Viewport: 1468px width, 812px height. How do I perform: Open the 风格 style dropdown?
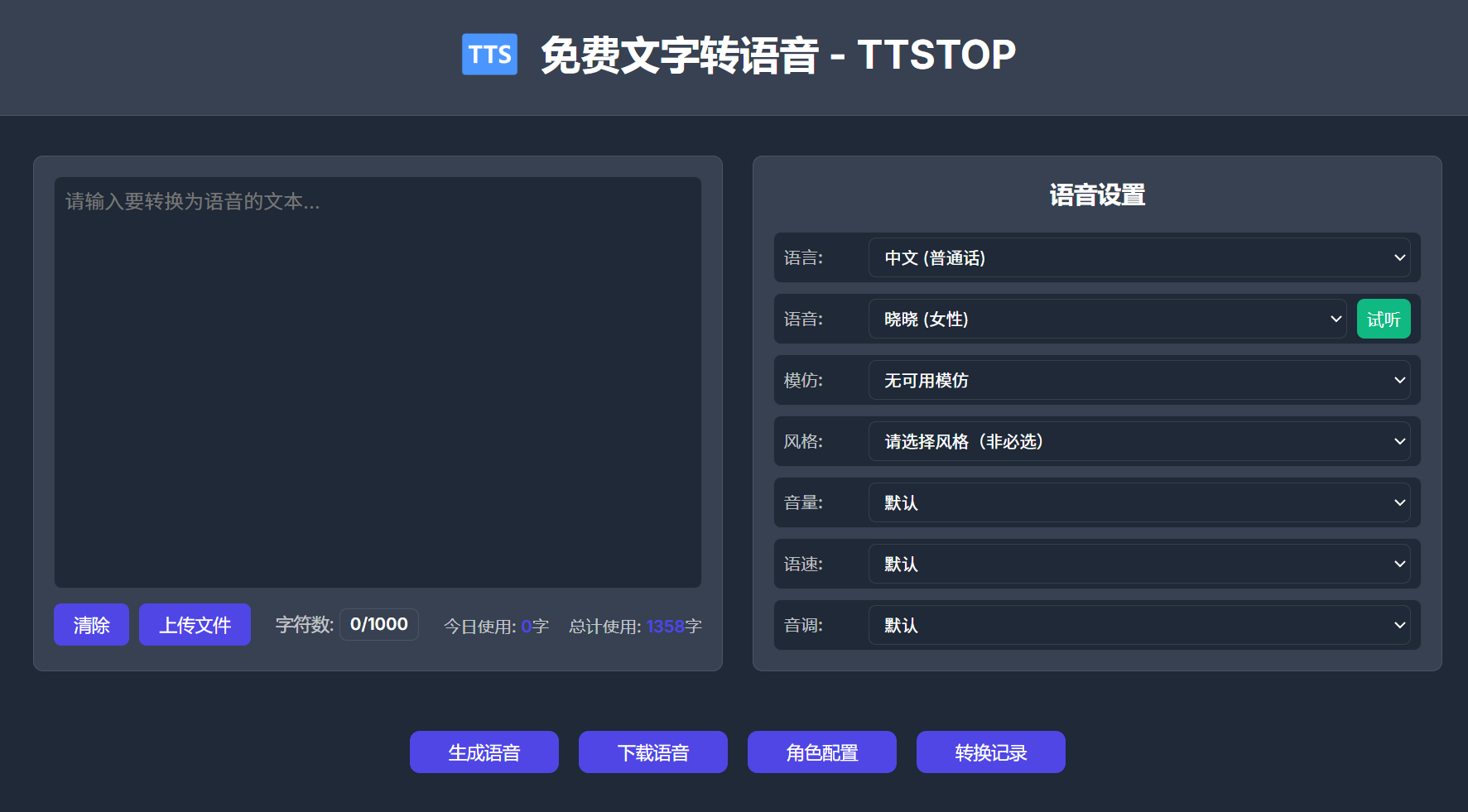pyautogui.click(x=1140, y=441)
